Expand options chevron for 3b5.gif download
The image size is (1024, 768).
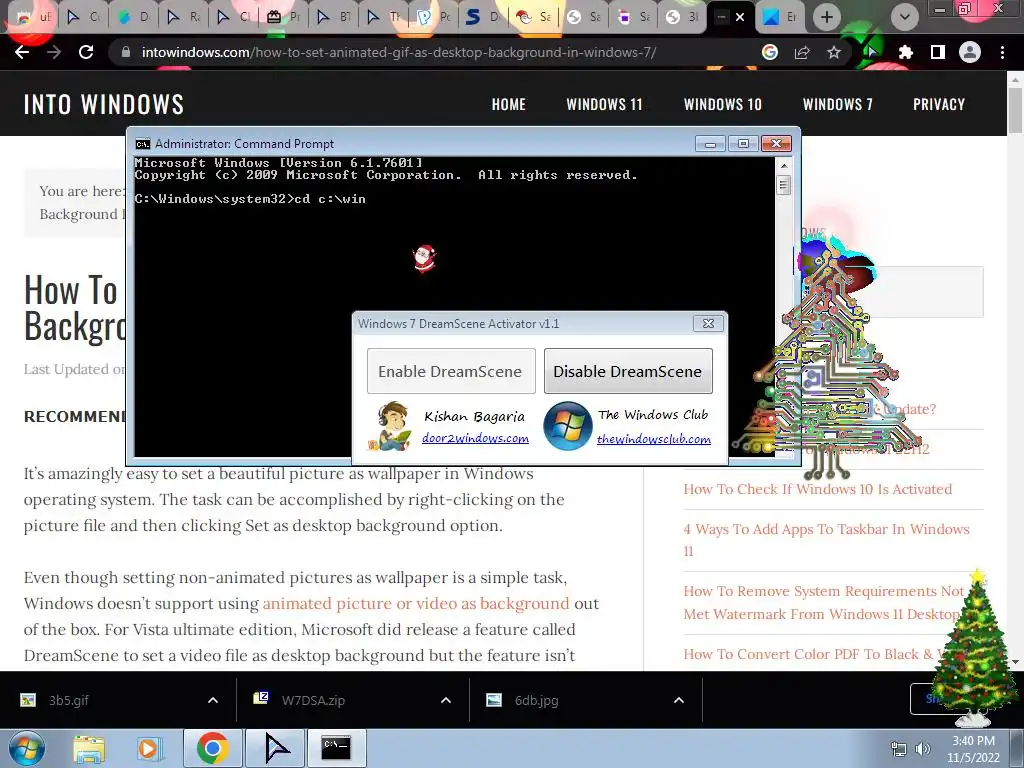(x=213, y=700)
